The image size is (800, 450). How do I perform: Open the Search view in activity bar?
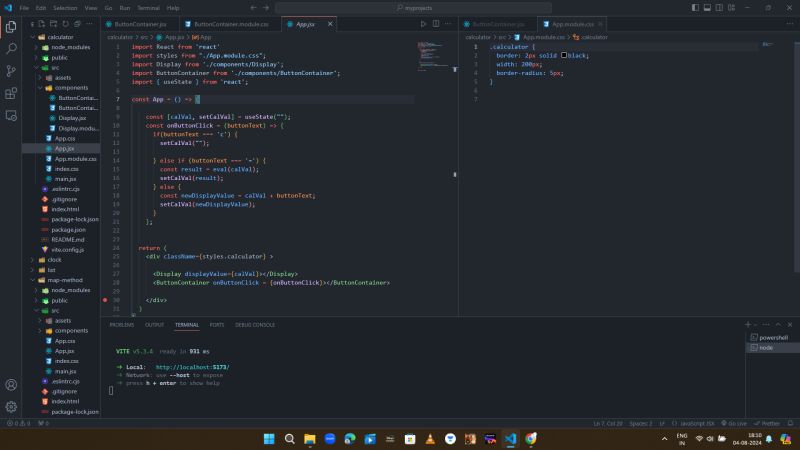11,48
